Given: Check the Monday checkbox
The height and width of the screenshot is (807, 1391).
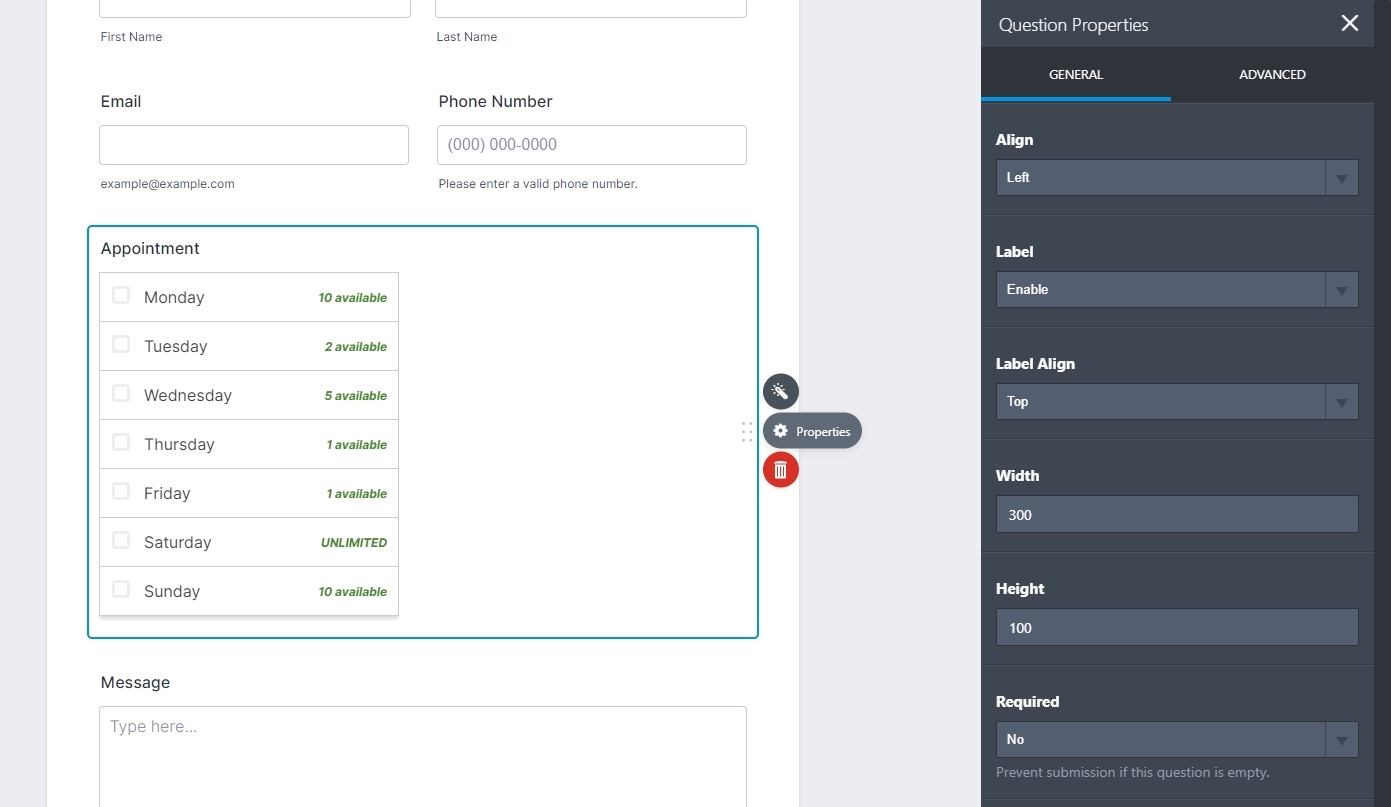Looking at the screenshot, I should 121,296.
